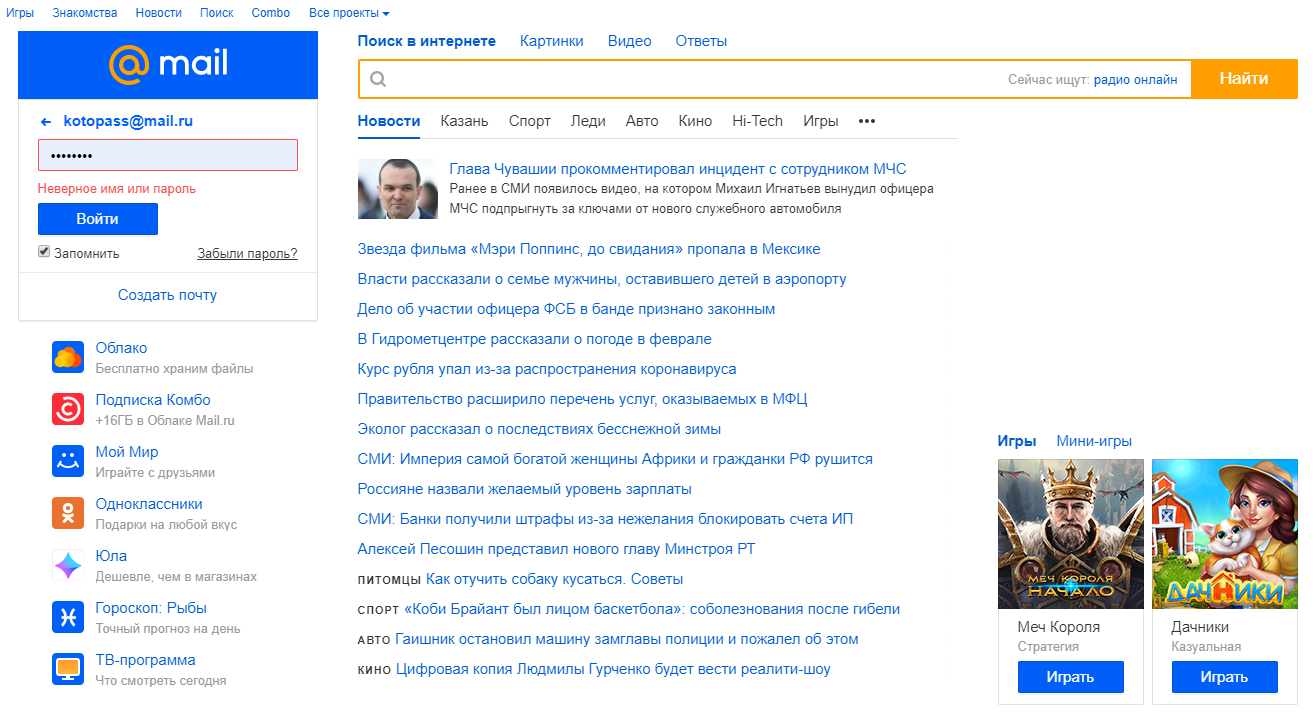This screenshot has height=727, width=1316.
Task: Open headline Россияне назвали желаемый уровень зарплаты
Action: 525,489
